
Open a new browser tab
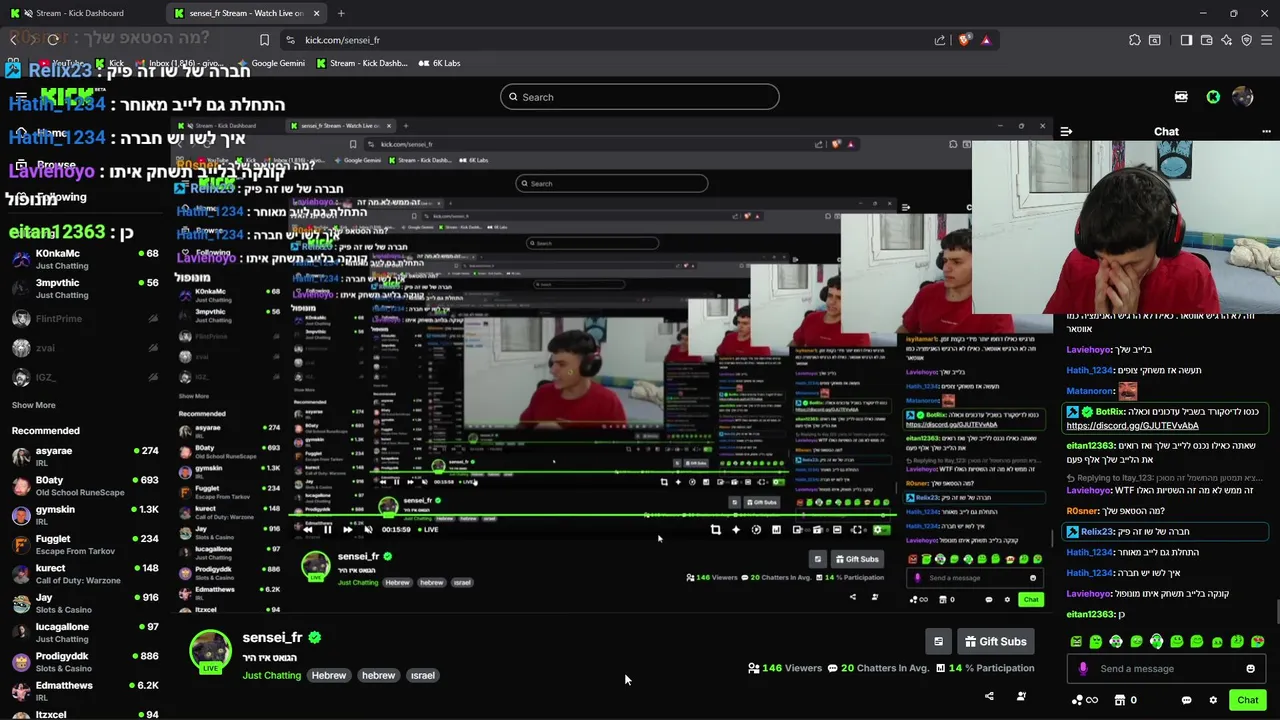tap(341, 13)
